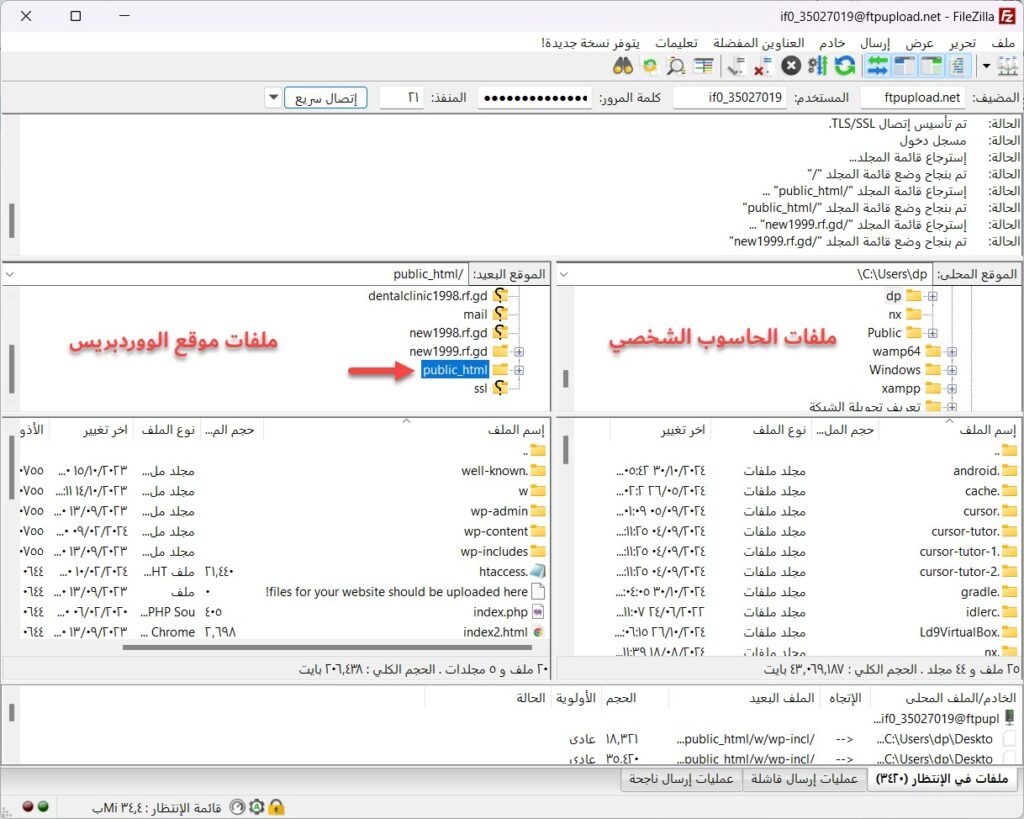Screen dimensions: 1024x819
Task: Select the ssl folder in remote tree
Action: (x=481, y=389)
